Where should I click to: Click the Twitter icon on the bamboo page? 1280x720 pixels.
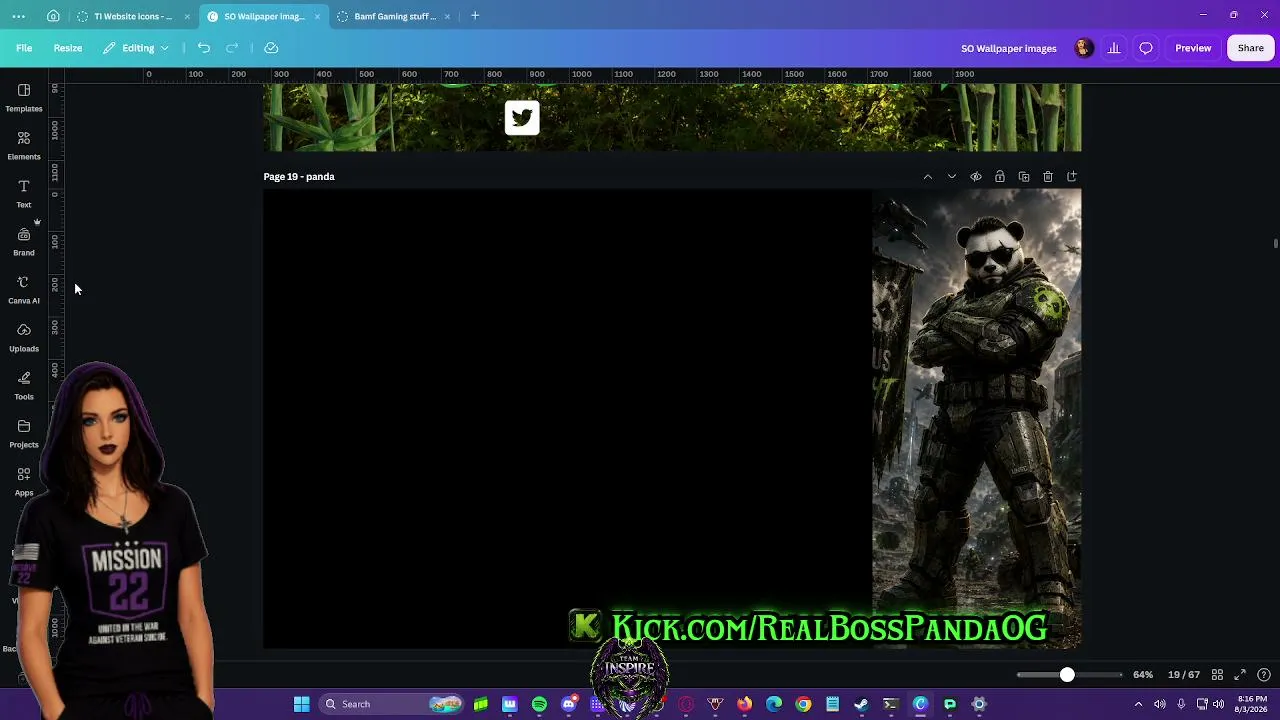(x=522, y=118)
